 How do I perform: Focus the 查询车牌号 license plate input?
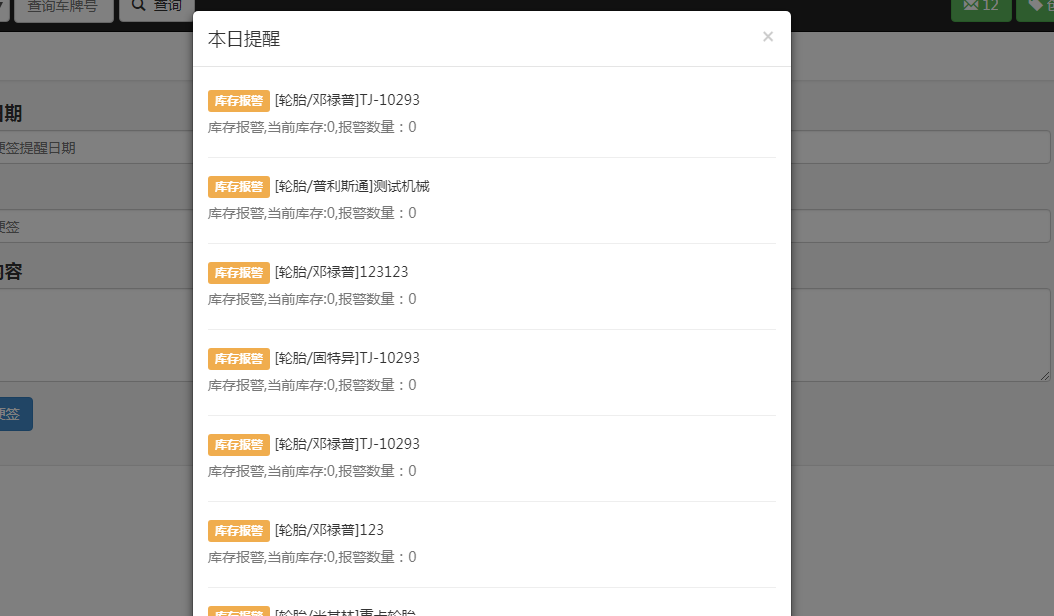63,6
